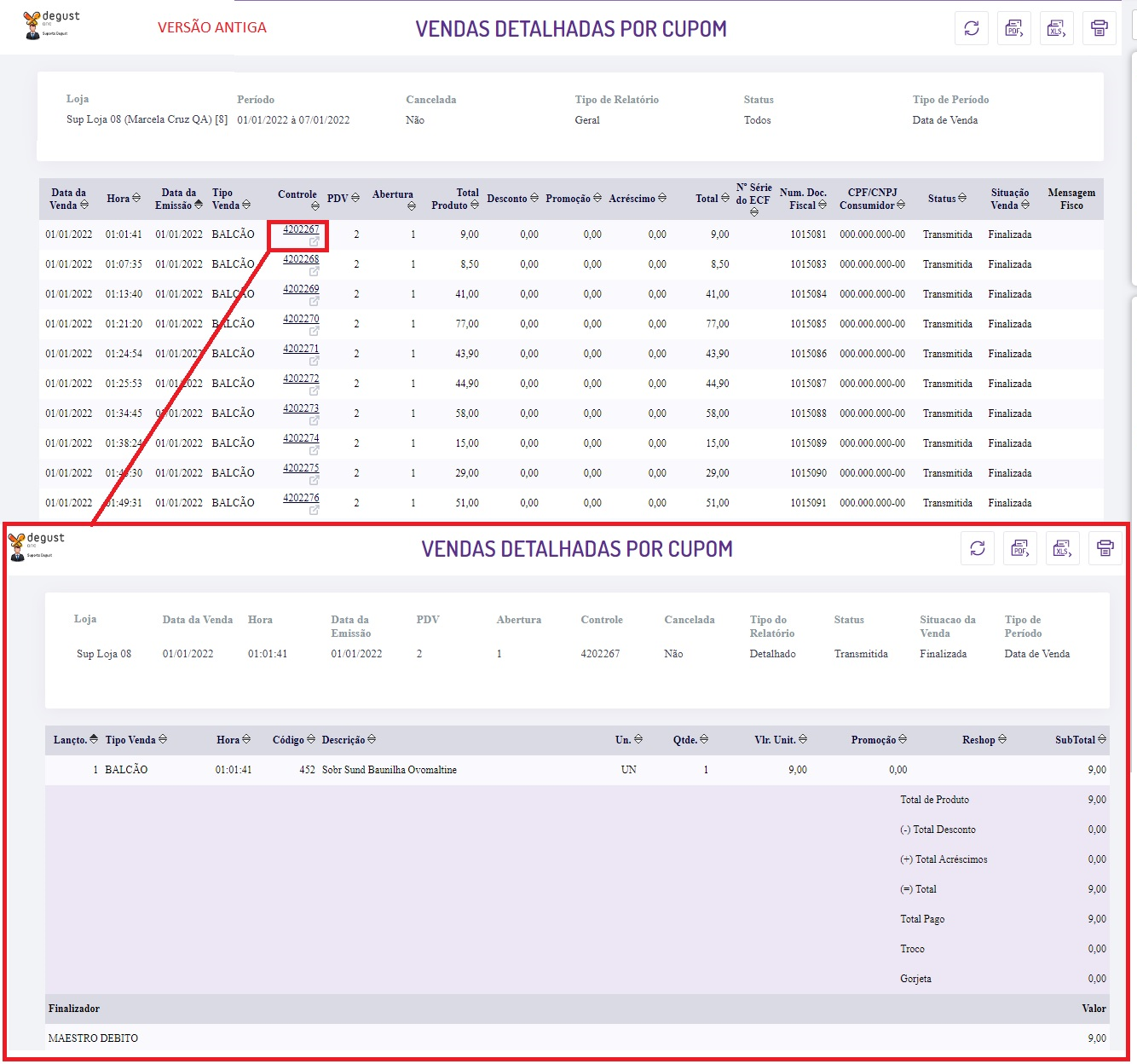
Task: Click the refresh icon in top header
Action: (972, 28)
